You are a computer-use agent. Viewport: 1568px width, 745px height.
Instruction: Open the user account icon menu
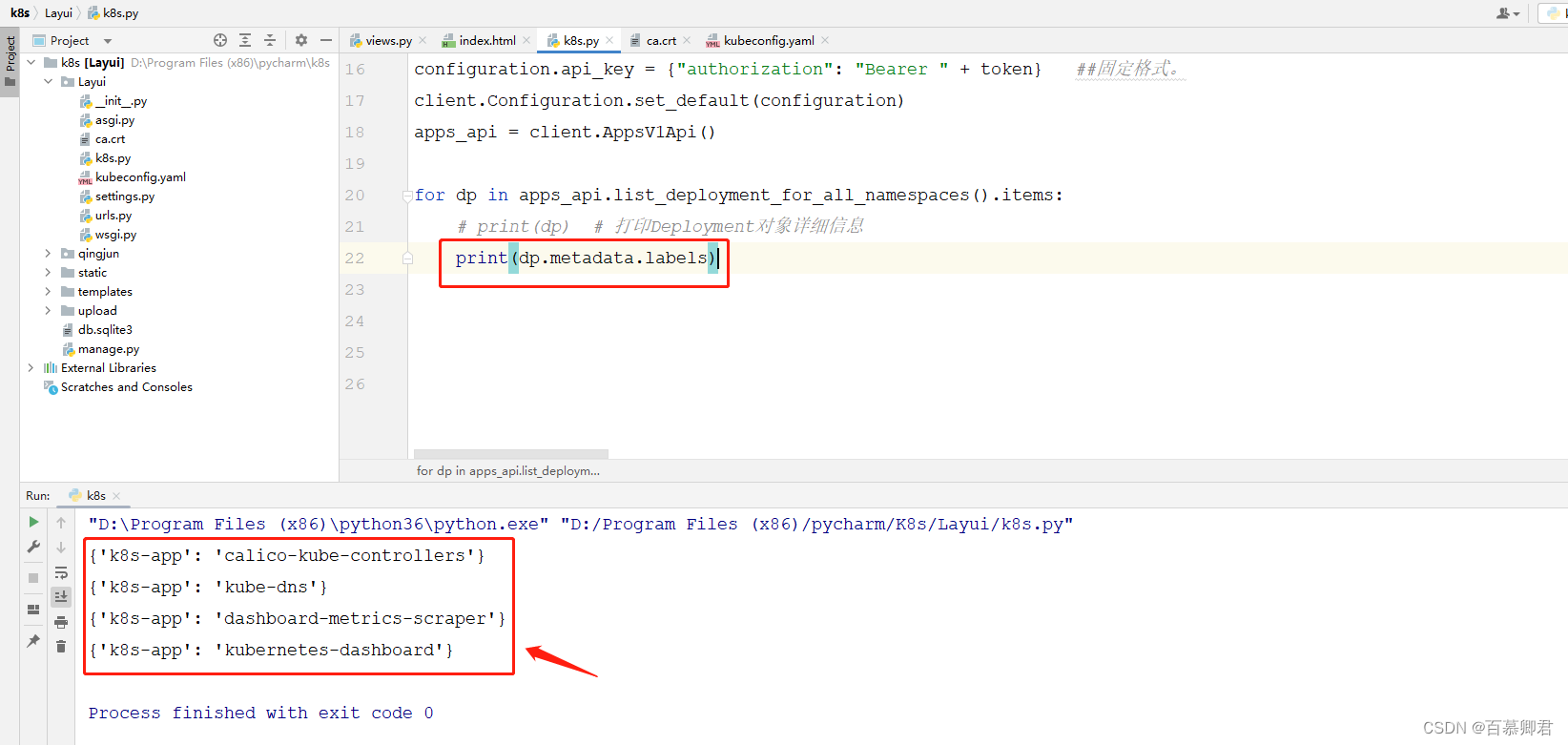click(x=1507, y=13)
